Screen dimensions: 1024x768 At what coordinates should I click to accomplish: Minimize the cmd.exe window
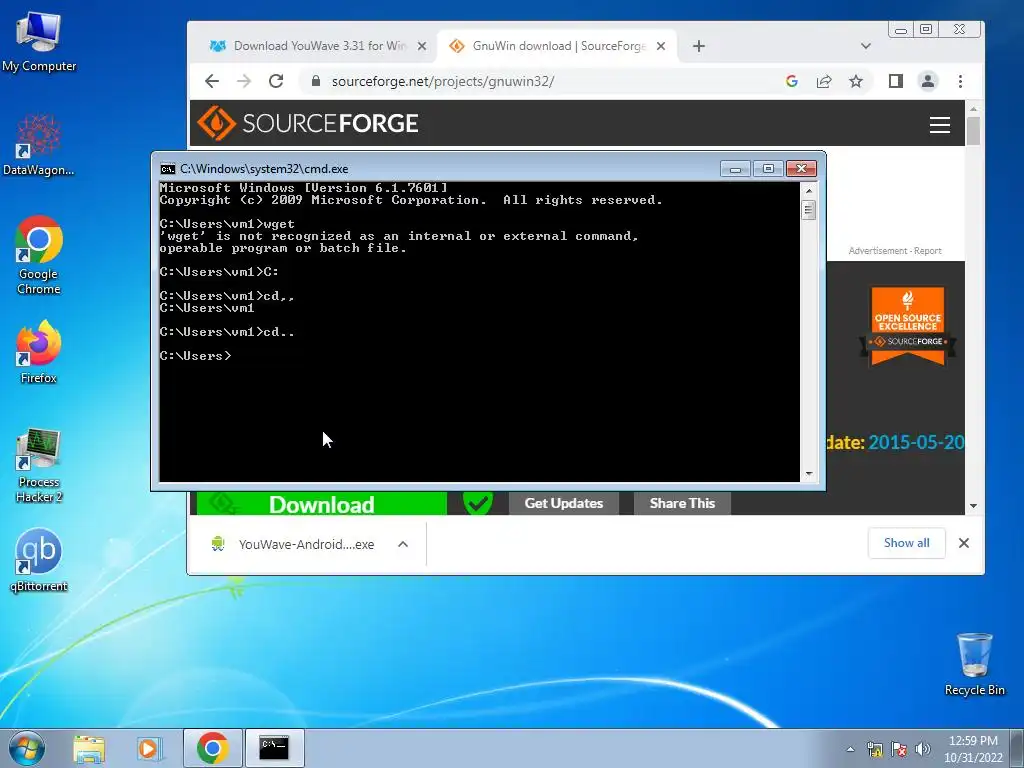[735, 169]
